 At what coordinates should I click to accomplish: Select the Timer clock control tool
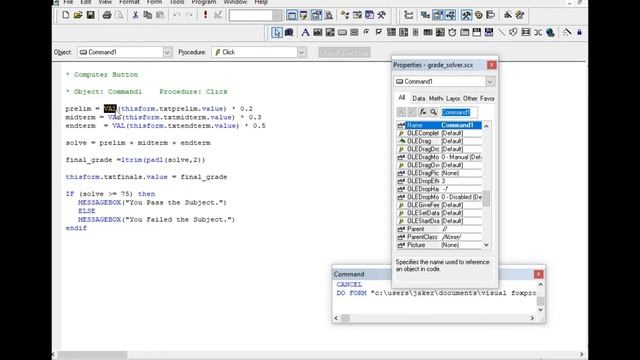pyautogui.click(x=452, y=32)
